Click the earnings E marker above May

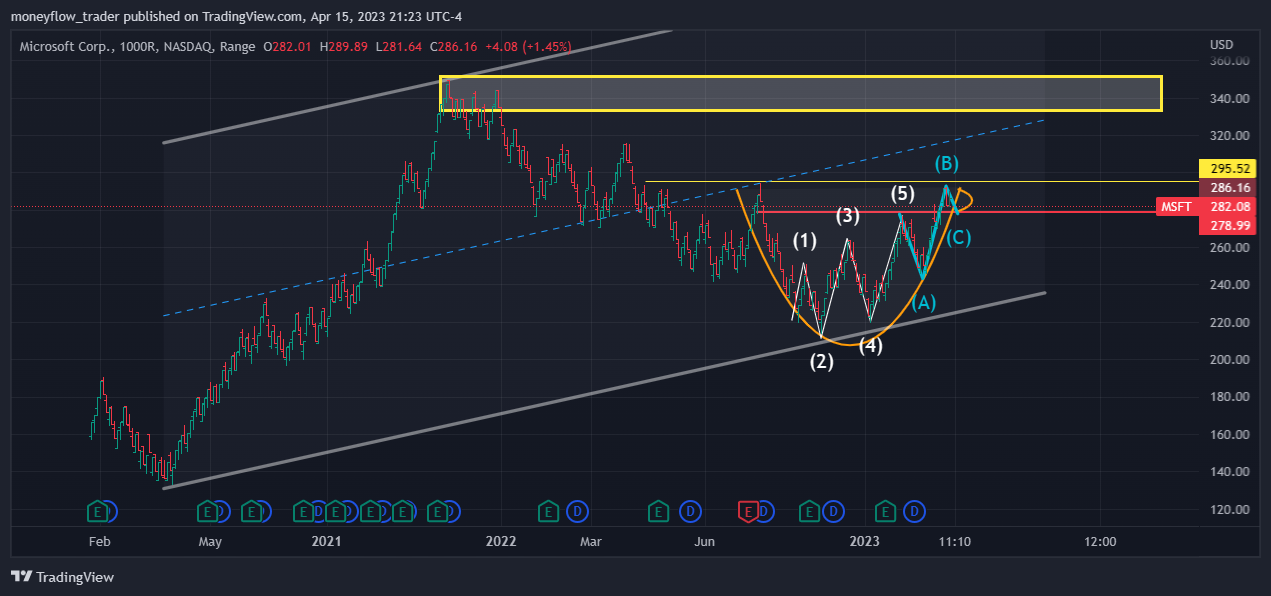[x=209, y=512]
